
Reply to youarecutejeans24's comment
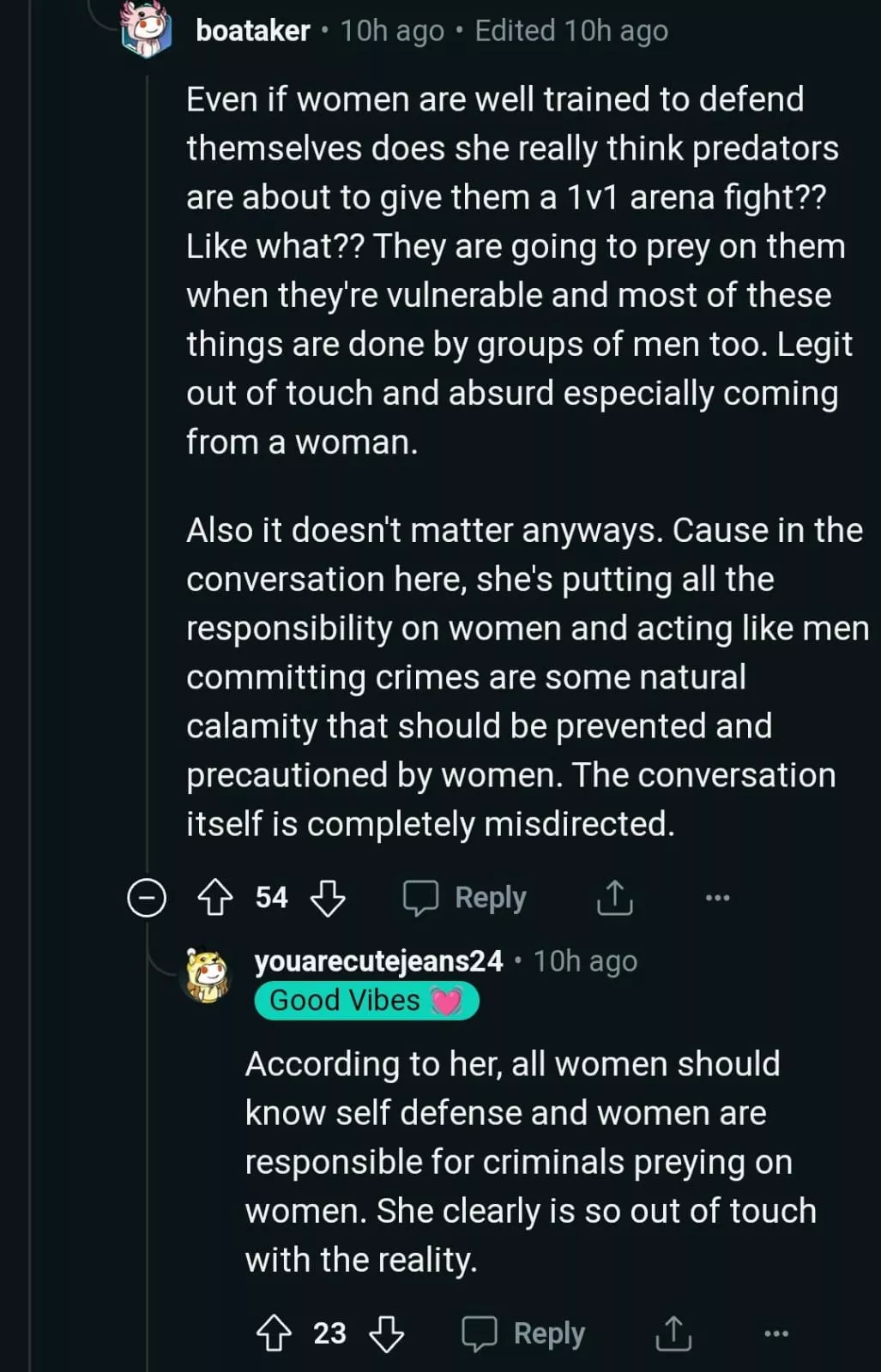tap(549, 1333)
